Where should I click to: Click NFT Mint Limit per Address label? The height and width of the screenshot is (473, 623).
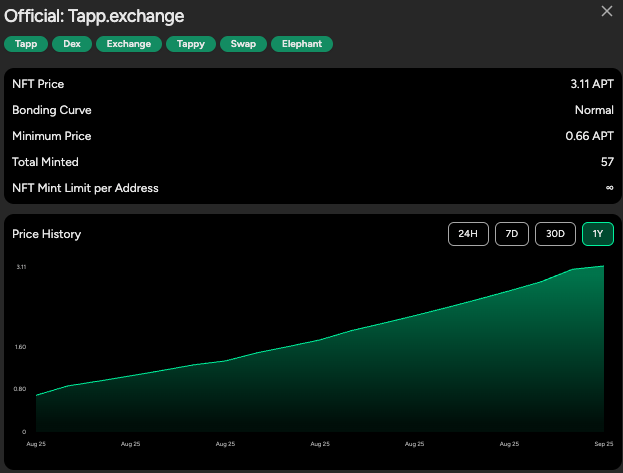point(85,188)
